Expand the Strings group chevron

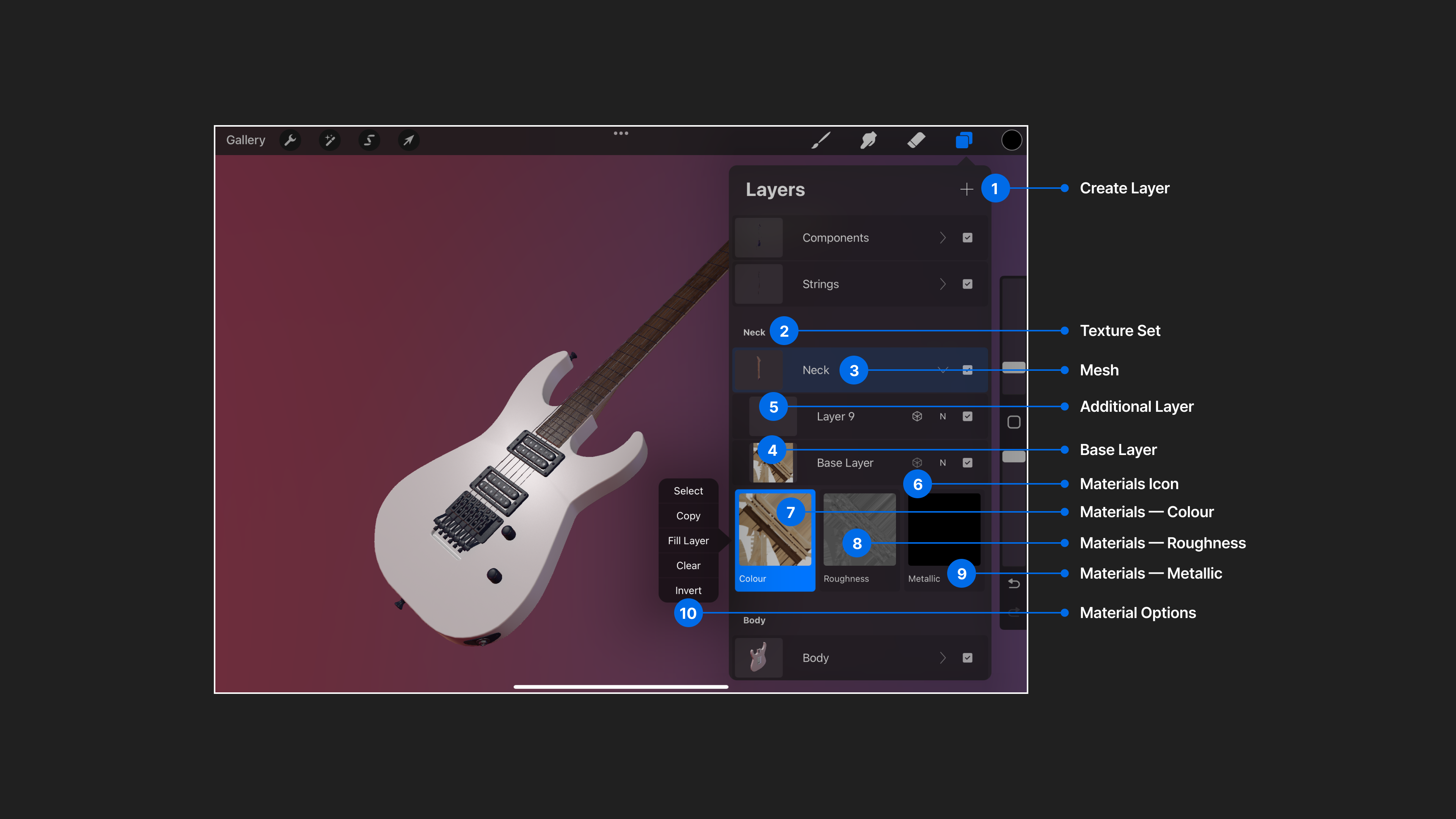(x=942, y=284)
